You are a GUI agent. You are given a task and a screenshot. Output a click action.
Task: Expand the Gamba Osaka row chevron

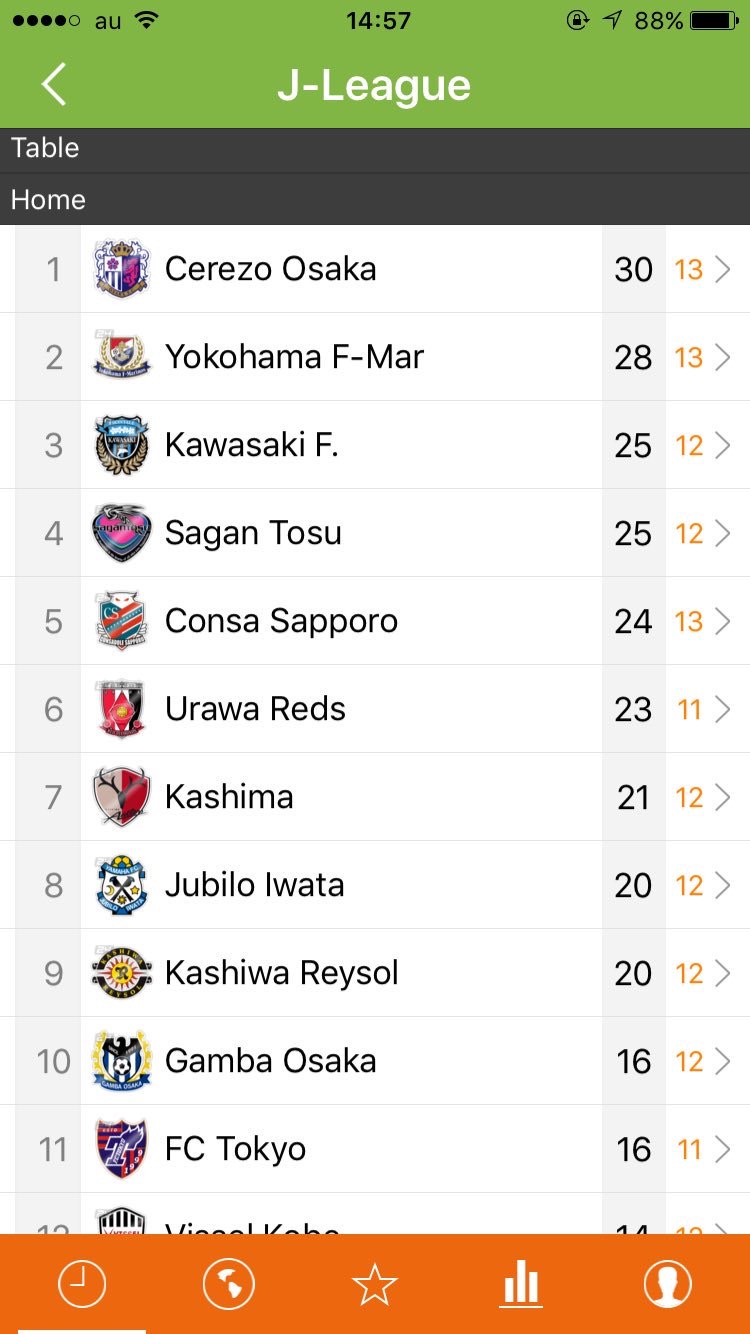click(723, 1061)
